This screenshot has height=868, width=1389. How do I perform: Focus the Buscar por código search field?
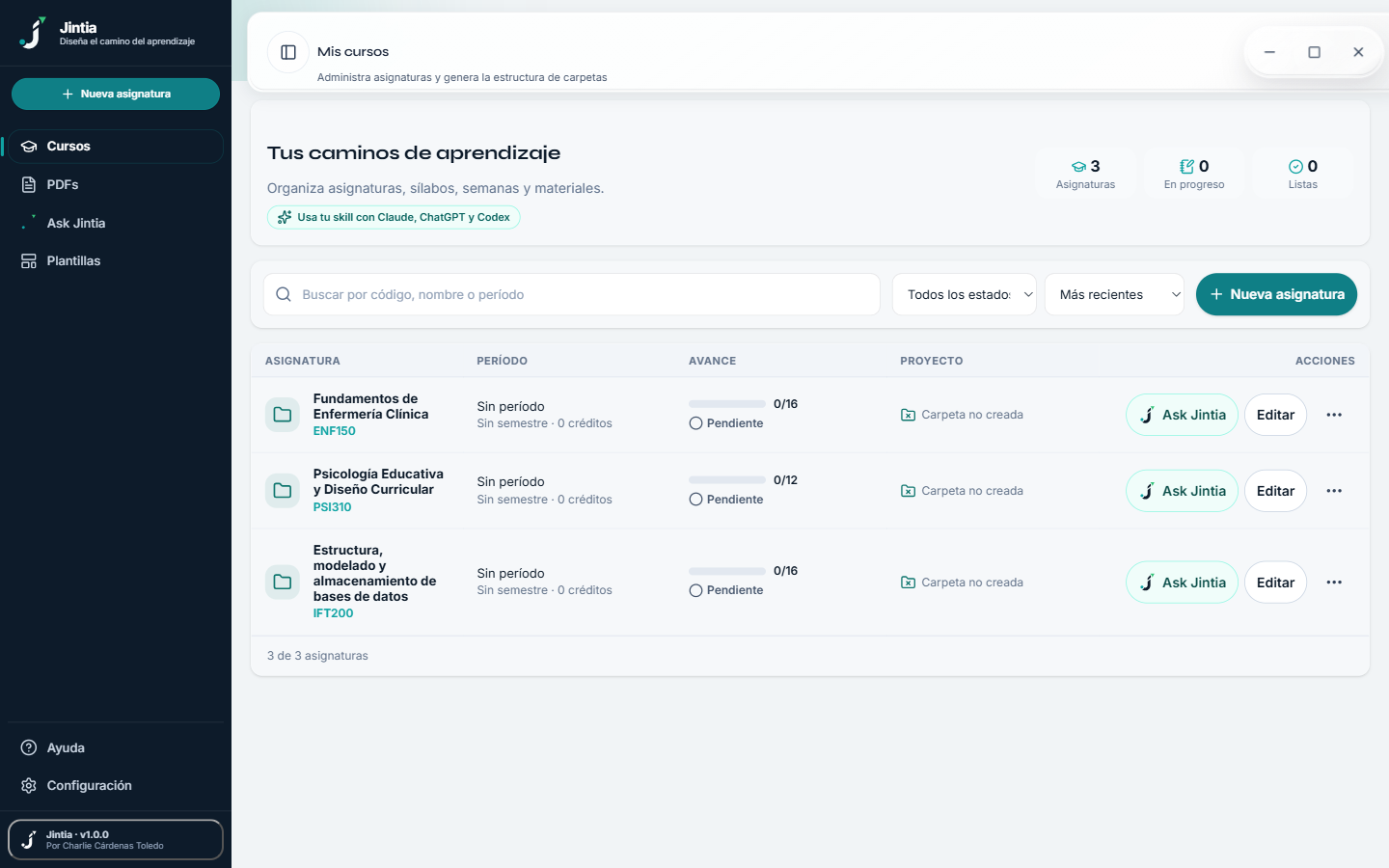click(572, 294)
